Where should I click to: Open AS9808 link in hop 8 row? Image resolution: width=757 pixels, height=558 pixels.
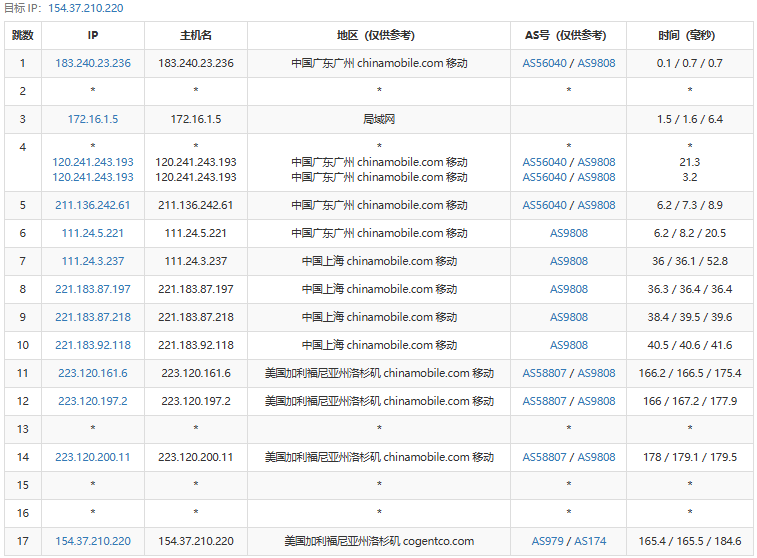[569, 289]
